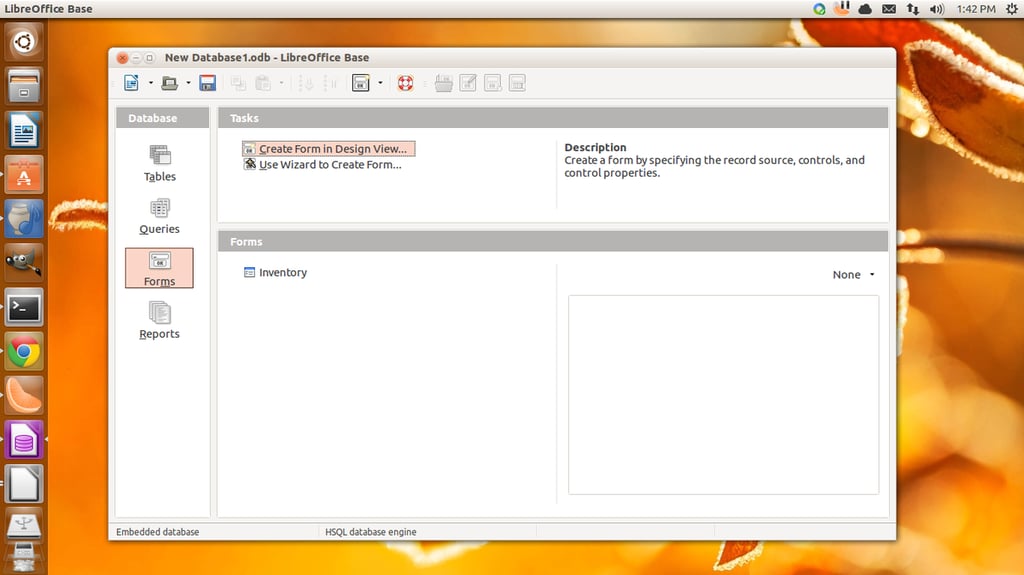The width and height of the screenshot is (1024, 575).
Task: Expand the Open recent files arrow
Action: pyautogui.click(x=188, y=83)
